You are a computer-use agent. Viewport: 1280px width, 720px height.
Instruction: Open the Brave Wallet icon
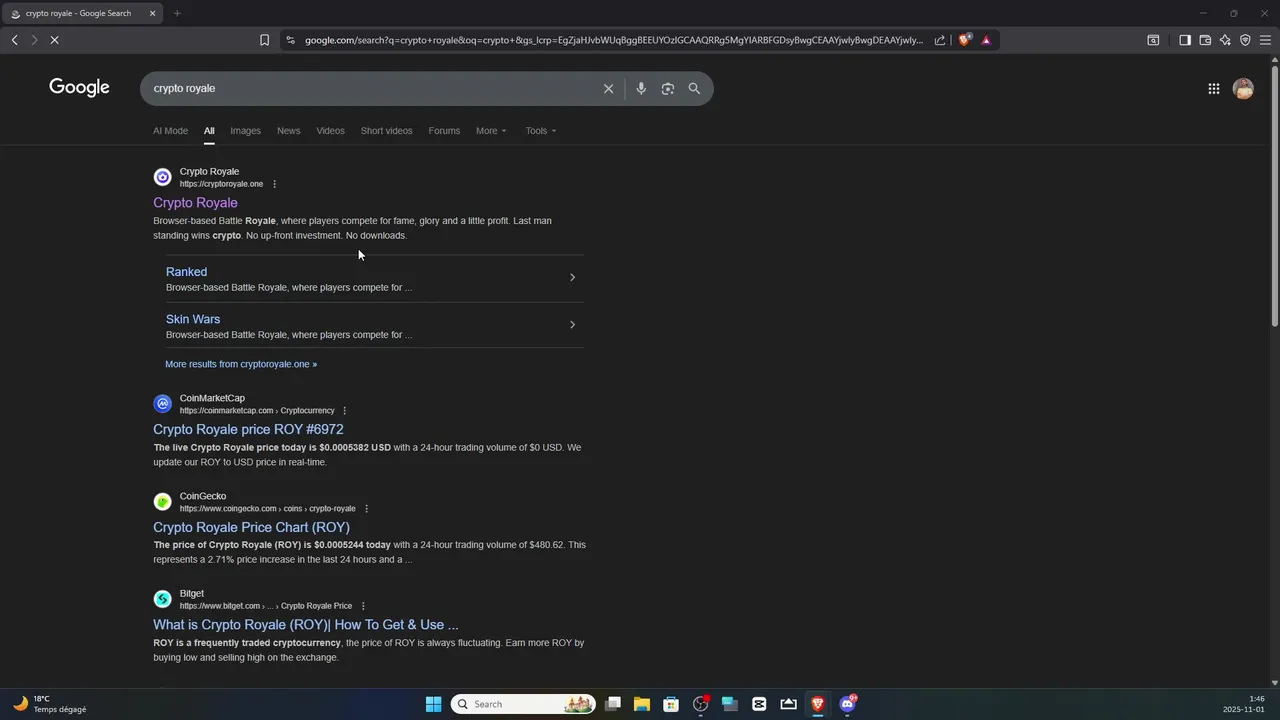pos(1205,40)
